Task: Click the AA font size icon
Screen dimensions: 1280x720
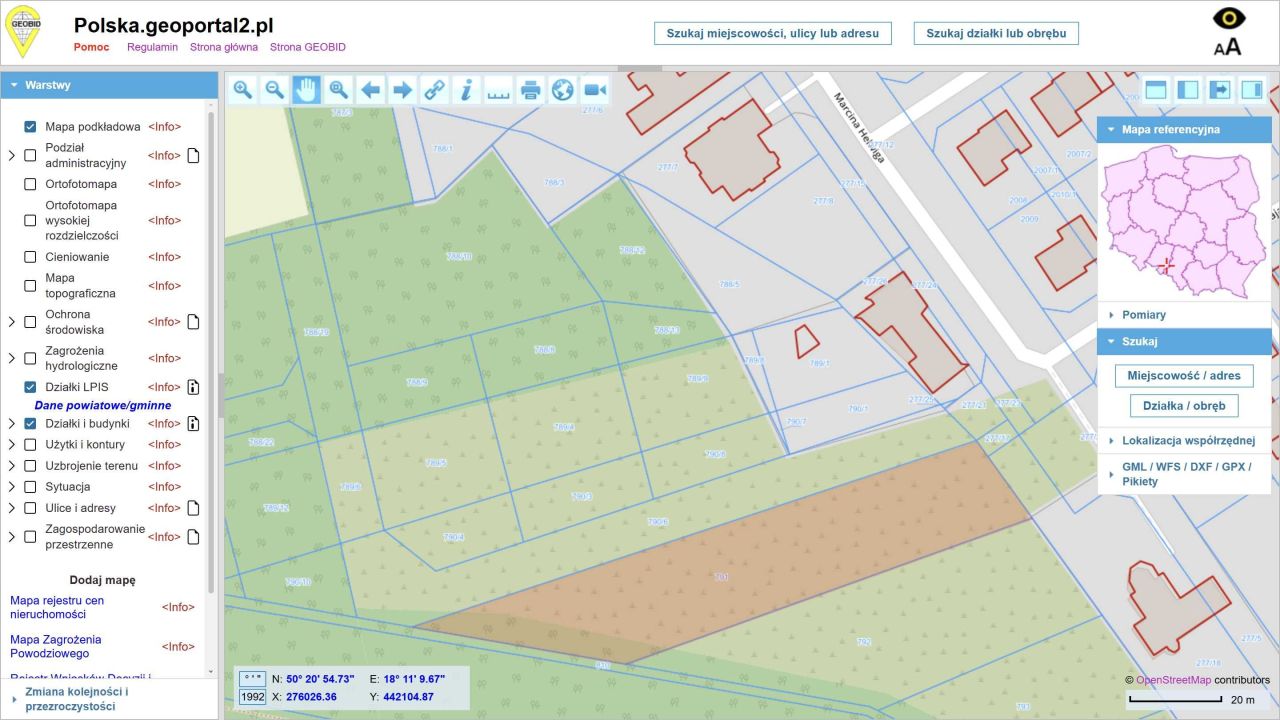Action: point(1228,46)
